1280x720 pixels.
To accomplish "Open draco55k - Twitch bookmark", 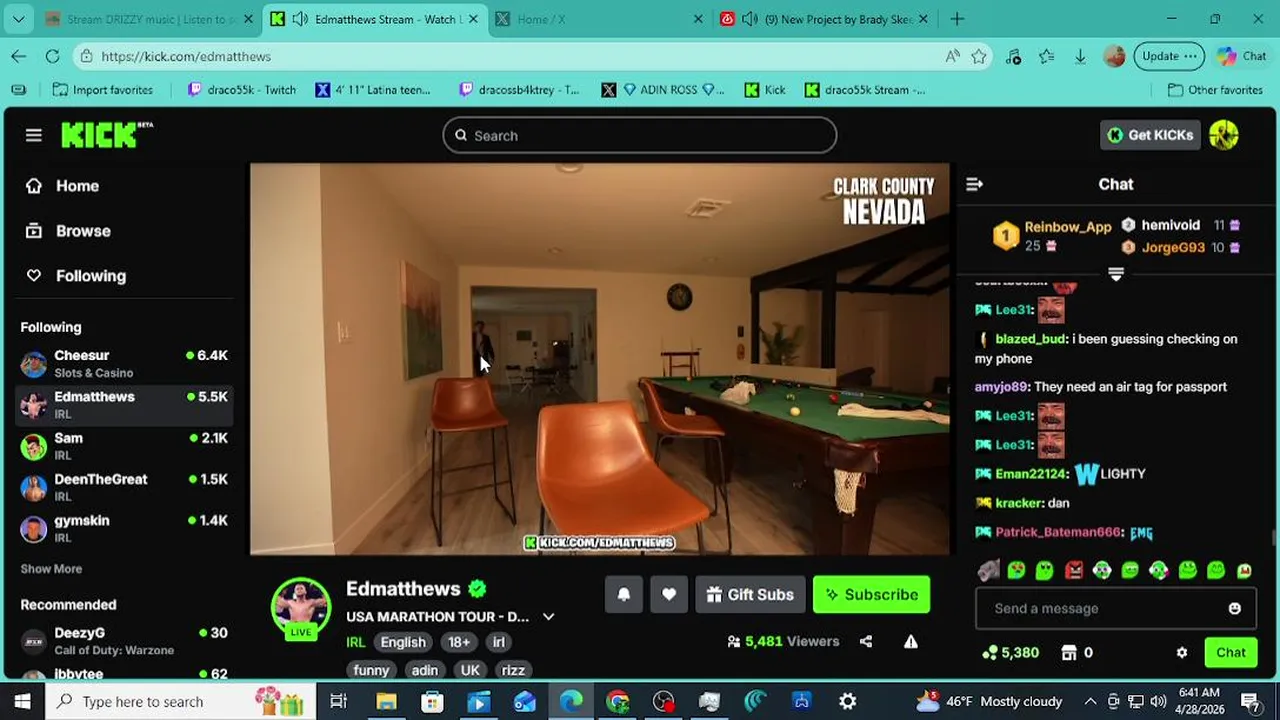I will tap(242, 90).
